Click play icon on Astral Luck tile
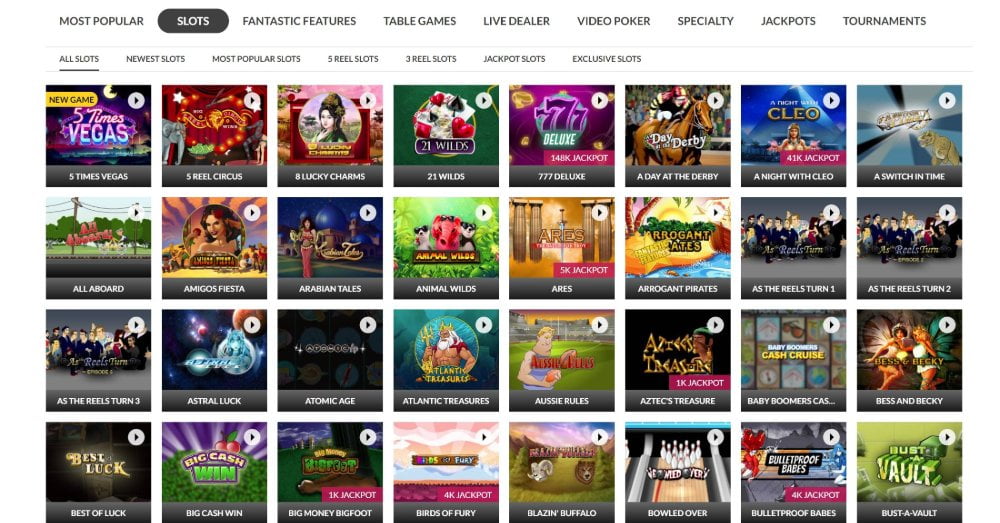Viewport: 1000px width, 523px height. (252, 325)
